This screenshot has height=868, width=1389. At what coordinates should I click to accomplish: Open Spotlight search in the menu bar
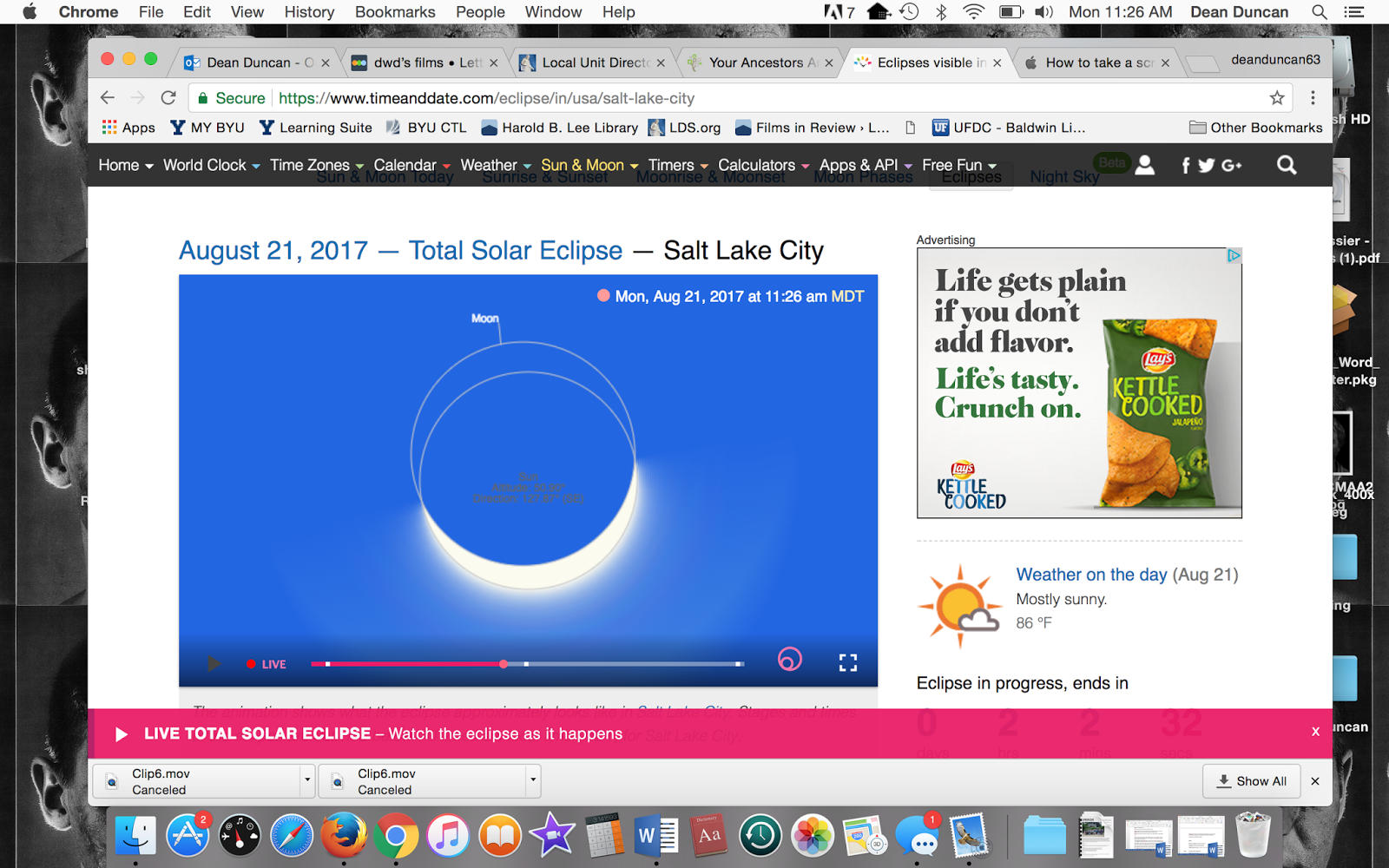coord(1320,12)
